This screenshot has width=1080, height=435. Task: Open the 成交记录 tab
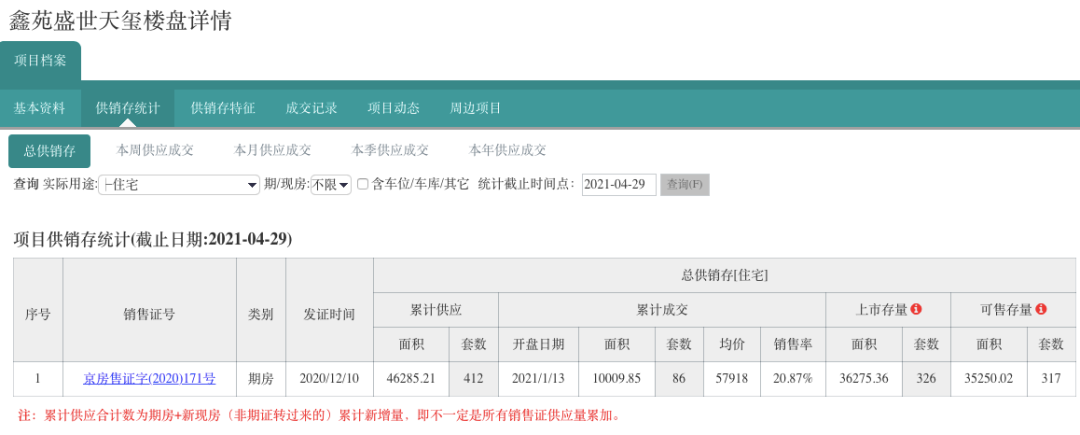[x=311, y=108]
